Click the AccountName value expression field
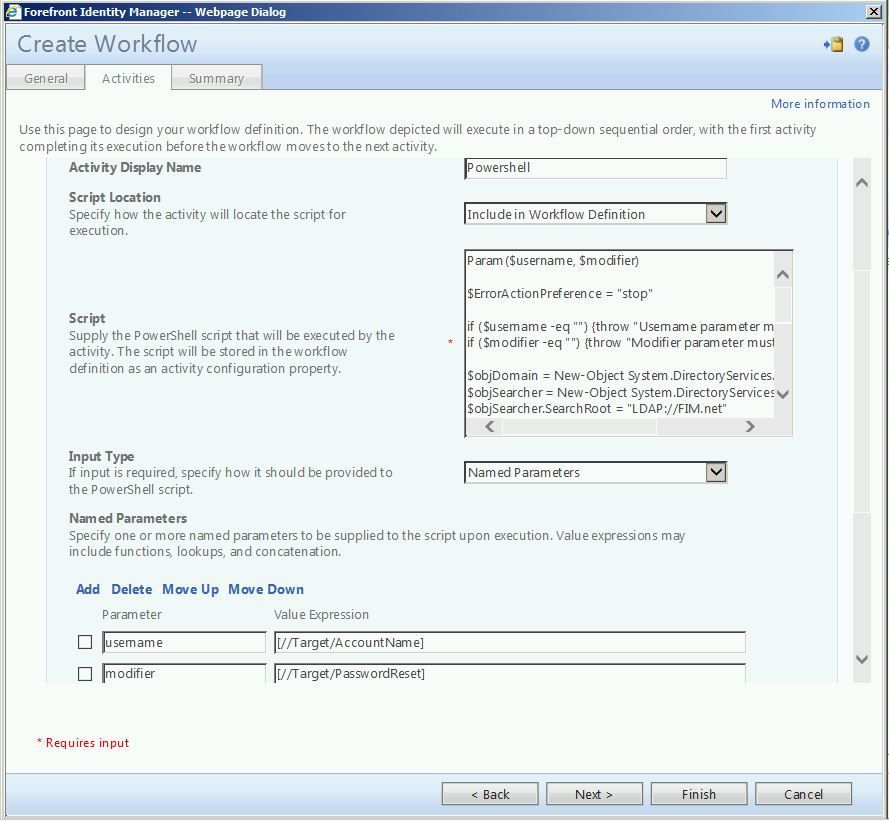The height and width of the screenshot is (821, 889). point(510,642)
